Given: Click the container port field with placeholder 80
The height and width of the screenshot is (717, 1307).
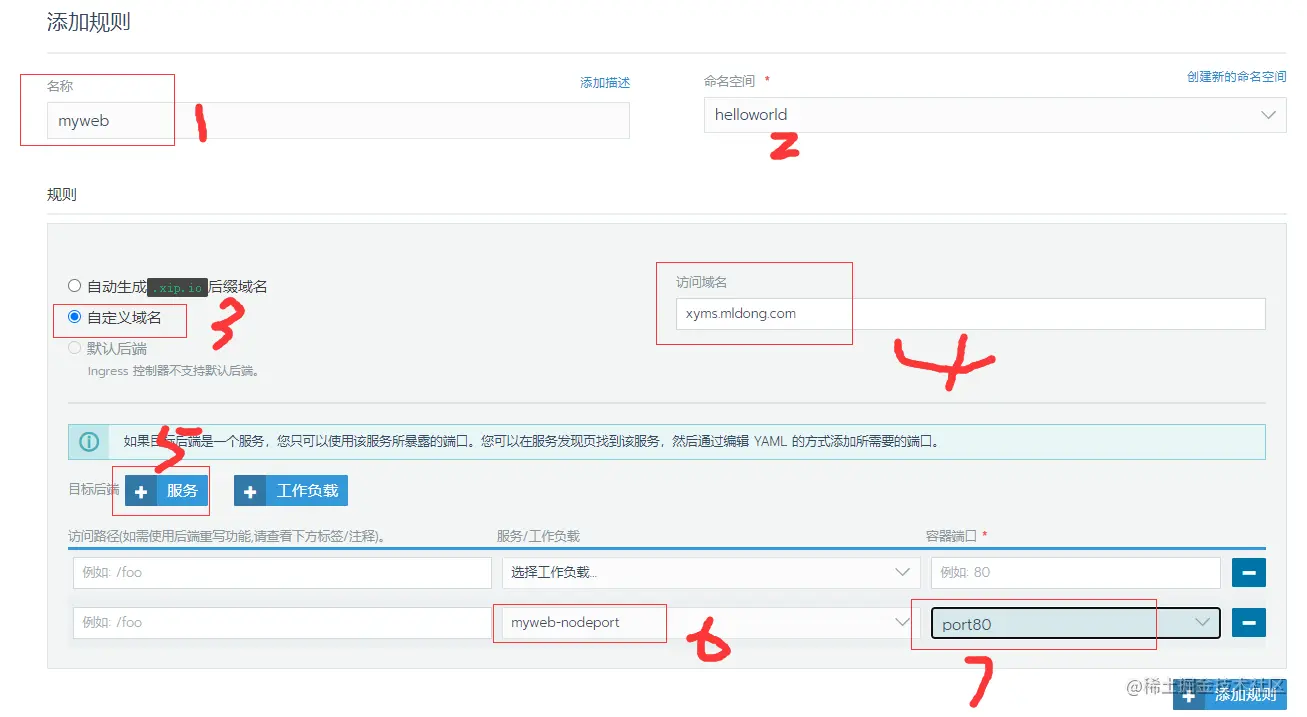Looking at the screenshot, I should (x=1075, y=572).
